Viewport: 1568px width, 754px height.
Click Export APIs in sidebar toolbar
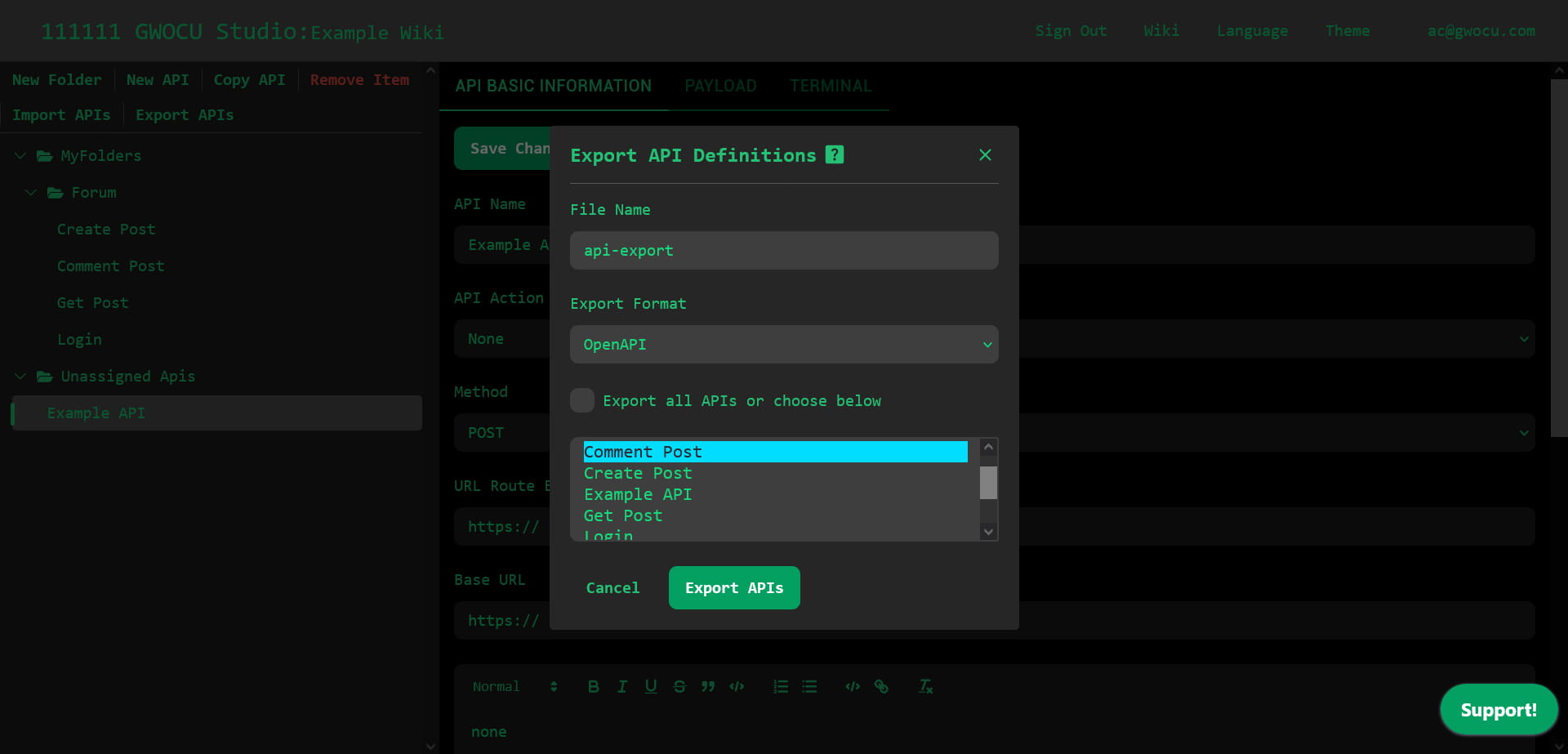pos(185,115)
